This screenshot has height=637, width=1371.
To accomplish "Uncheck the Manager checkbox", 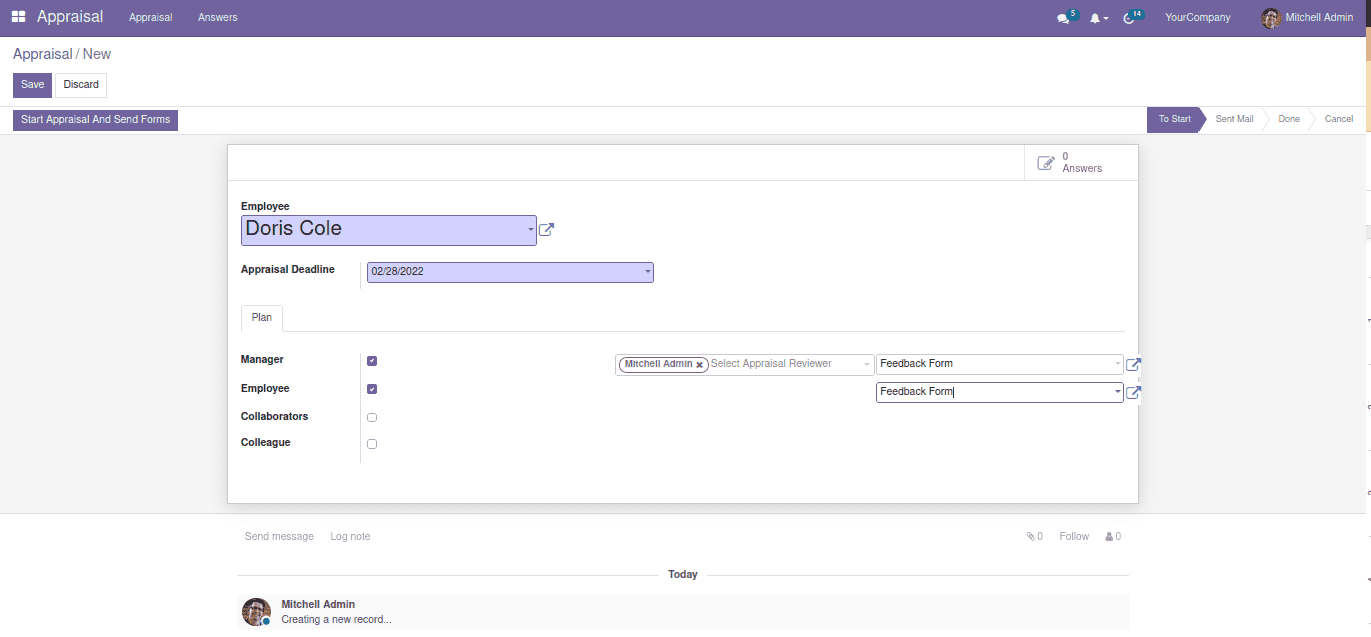I will pos(372,361).
